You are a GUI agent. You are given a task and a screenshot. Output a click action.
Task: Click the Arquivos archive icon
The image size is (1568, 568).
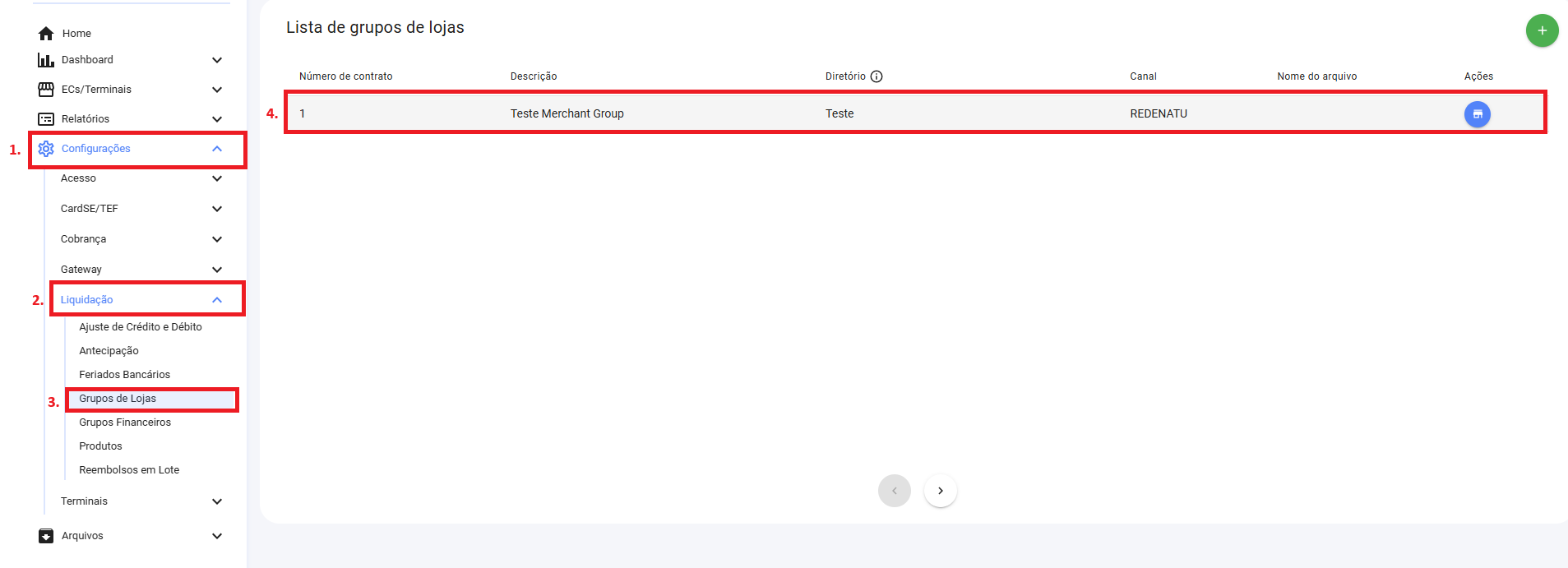pyautogui.click(x=46, y=536)
